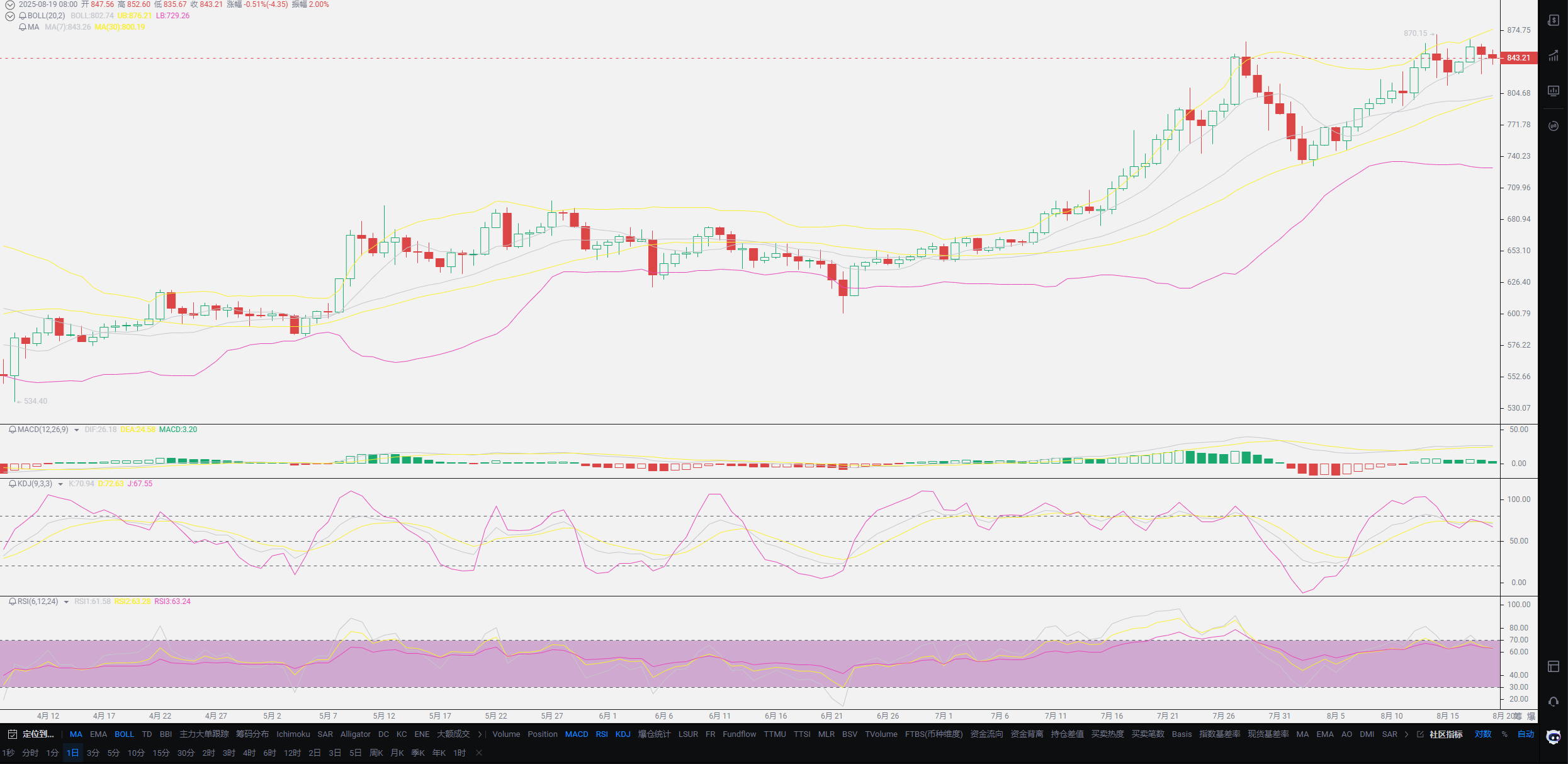Toggle the KDJ sub-chart indicator
Screen dimensions: 1568x764
[623, 734]
